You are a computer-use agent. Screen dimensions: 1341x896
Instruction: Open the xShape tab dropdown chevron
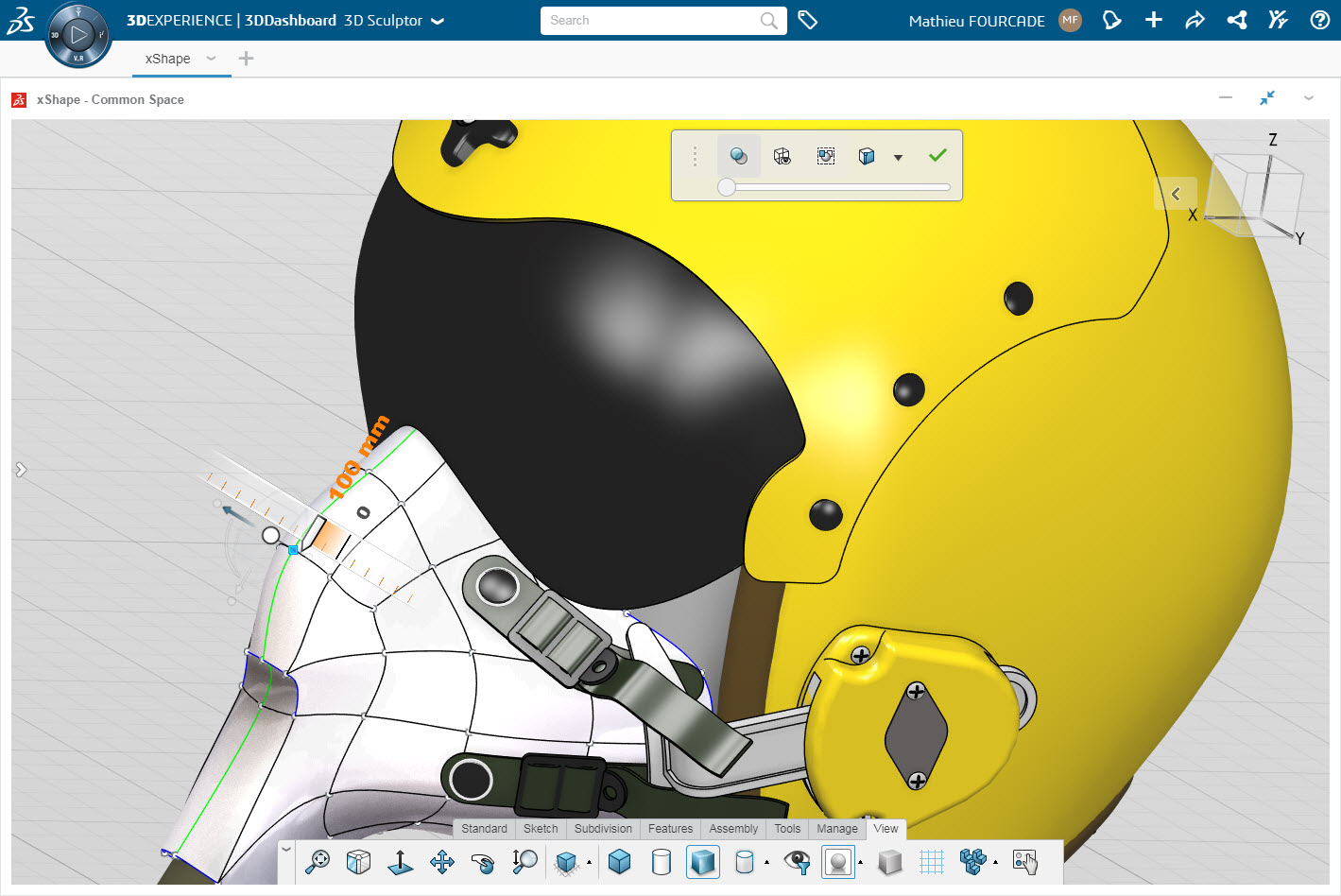click(x=212, y=58)
